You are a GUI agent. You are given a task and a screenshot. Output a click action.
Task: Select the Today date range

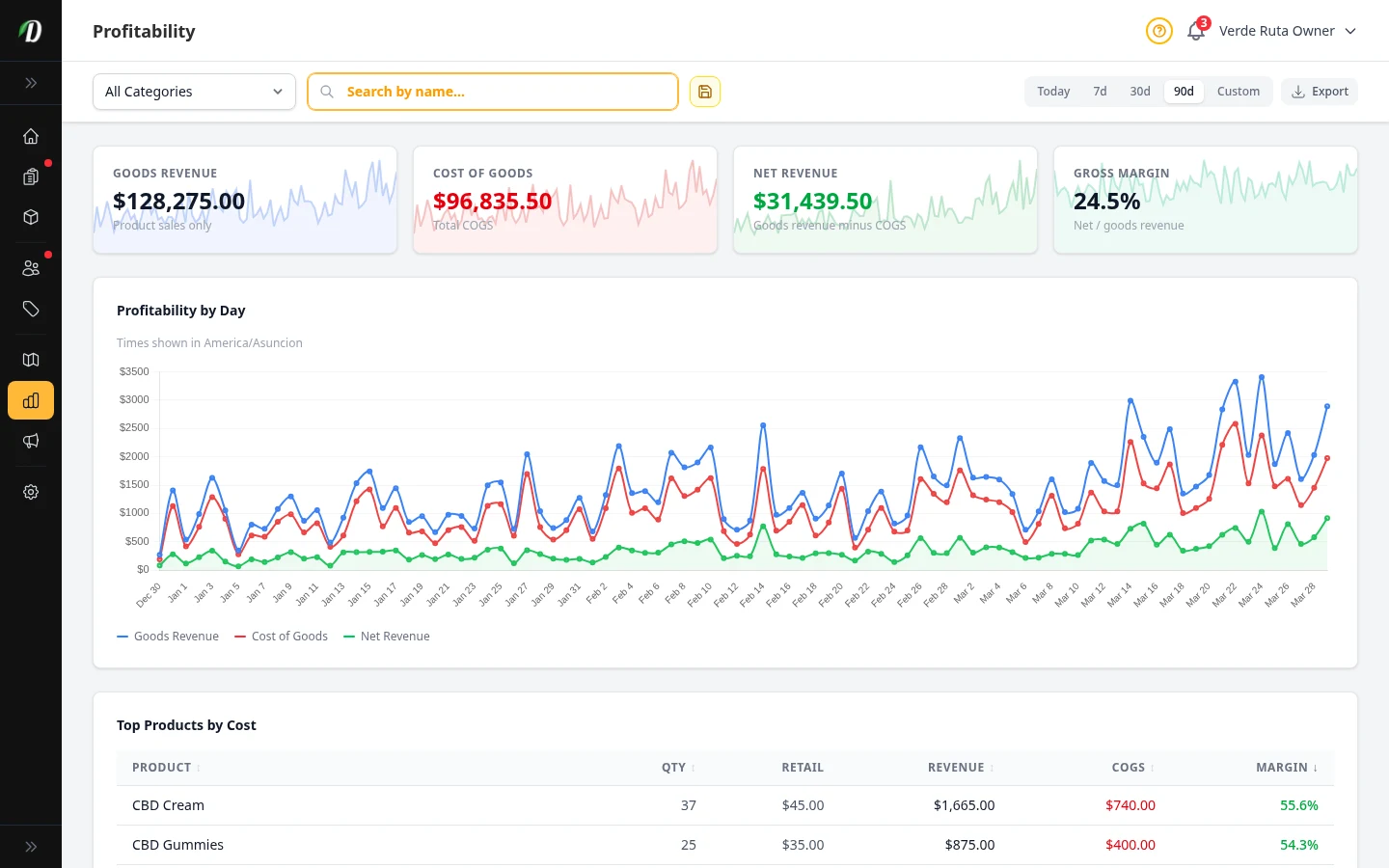pos(1053,91)
